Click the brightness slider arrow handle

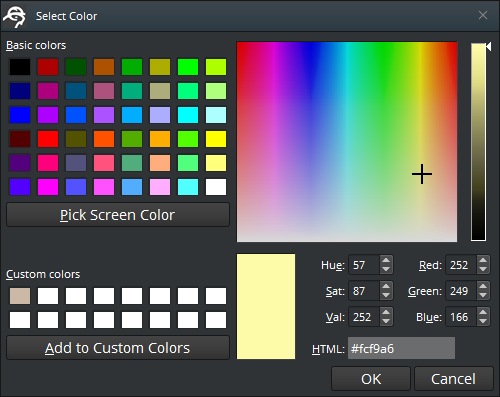(x=489, y=47)
